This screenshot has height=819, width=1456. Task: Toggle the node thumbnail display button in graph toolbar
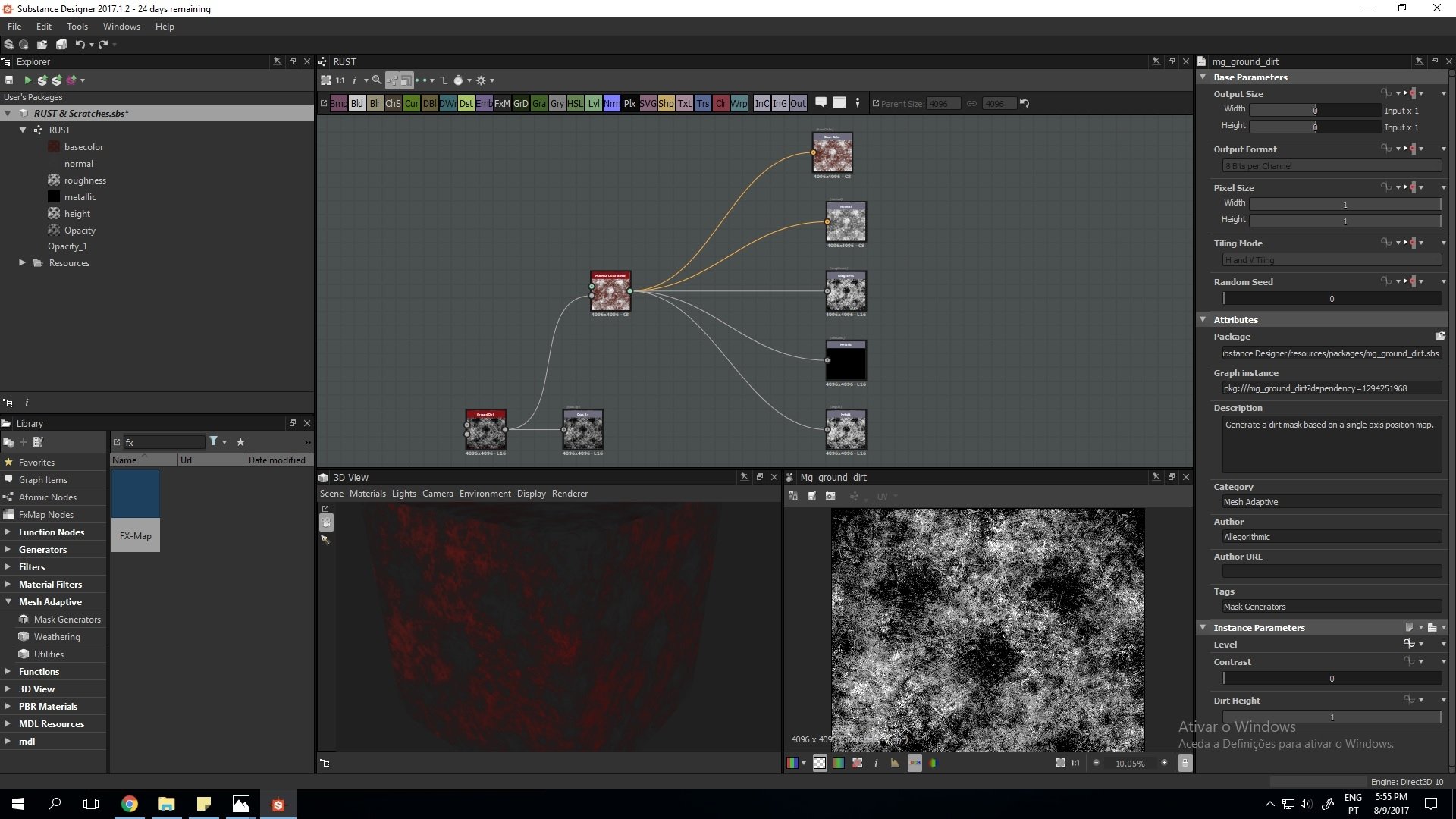pos(406,80)
